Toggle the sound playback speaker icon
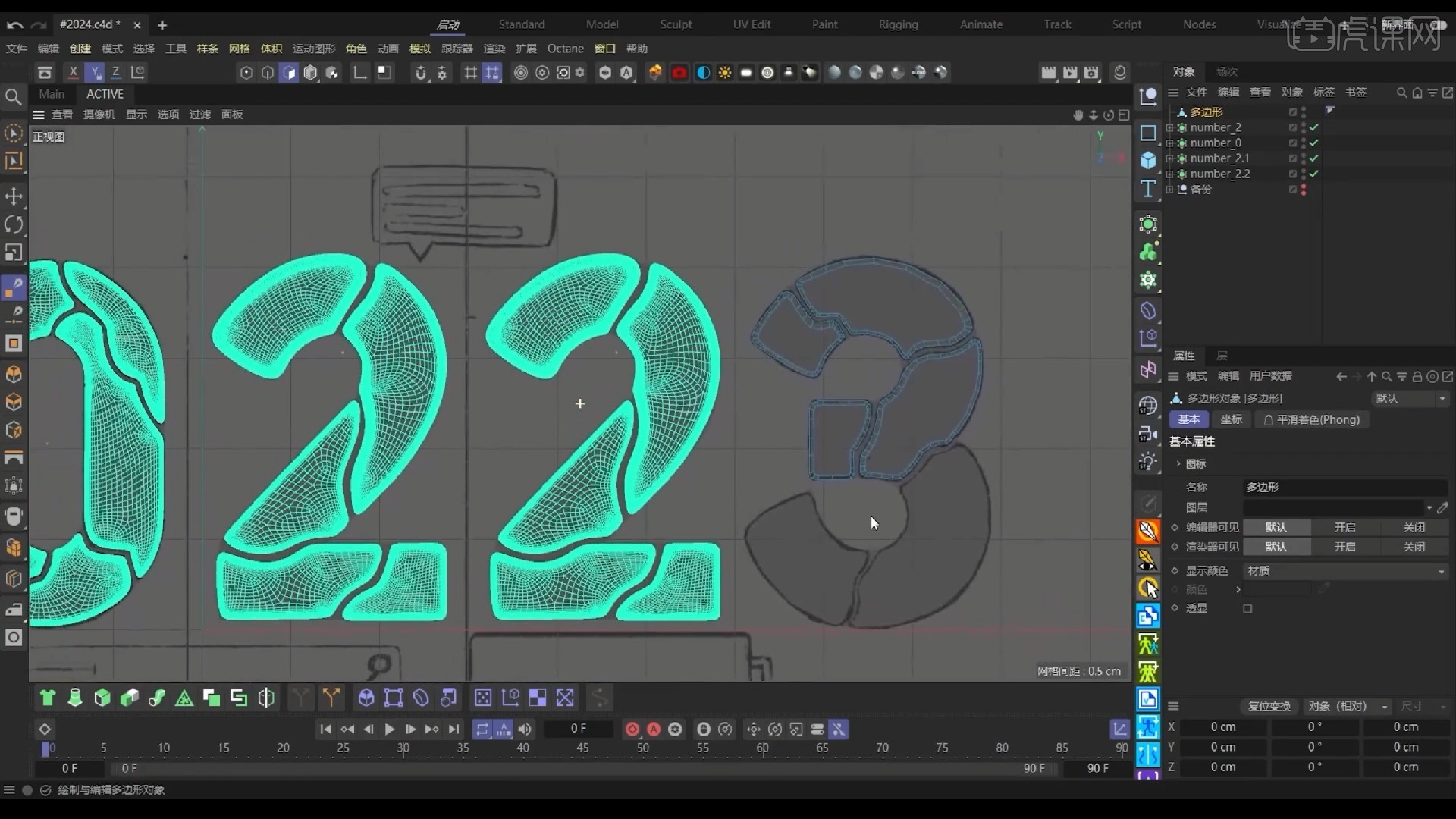The width and height of the screenshot is (1456, 819). pyautogui.click(x=525, y=730)
